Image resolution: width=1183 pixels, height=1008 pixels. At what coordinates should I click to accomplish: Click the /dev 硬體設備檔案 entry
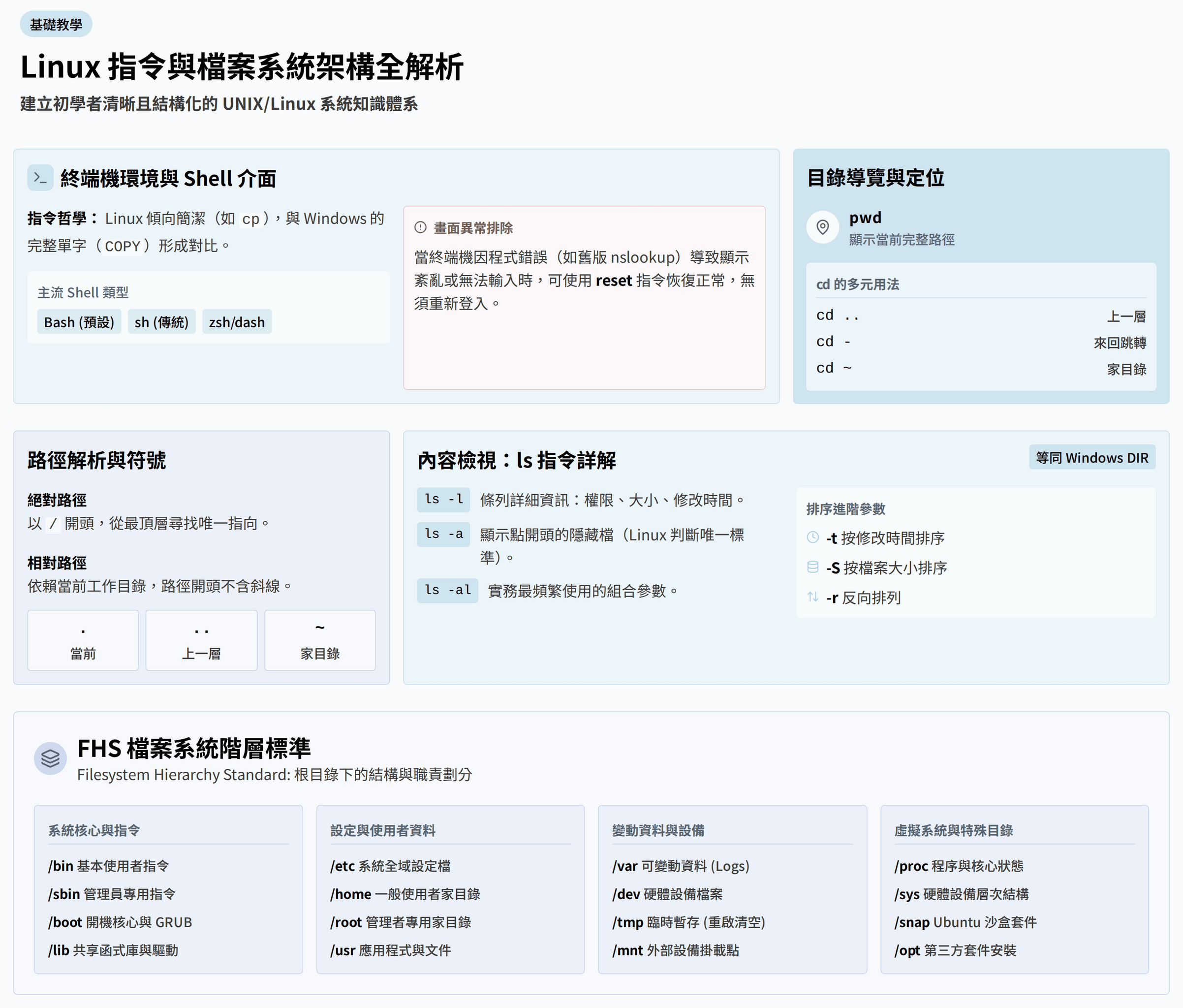pyautogui.click(x=667, y=894)
